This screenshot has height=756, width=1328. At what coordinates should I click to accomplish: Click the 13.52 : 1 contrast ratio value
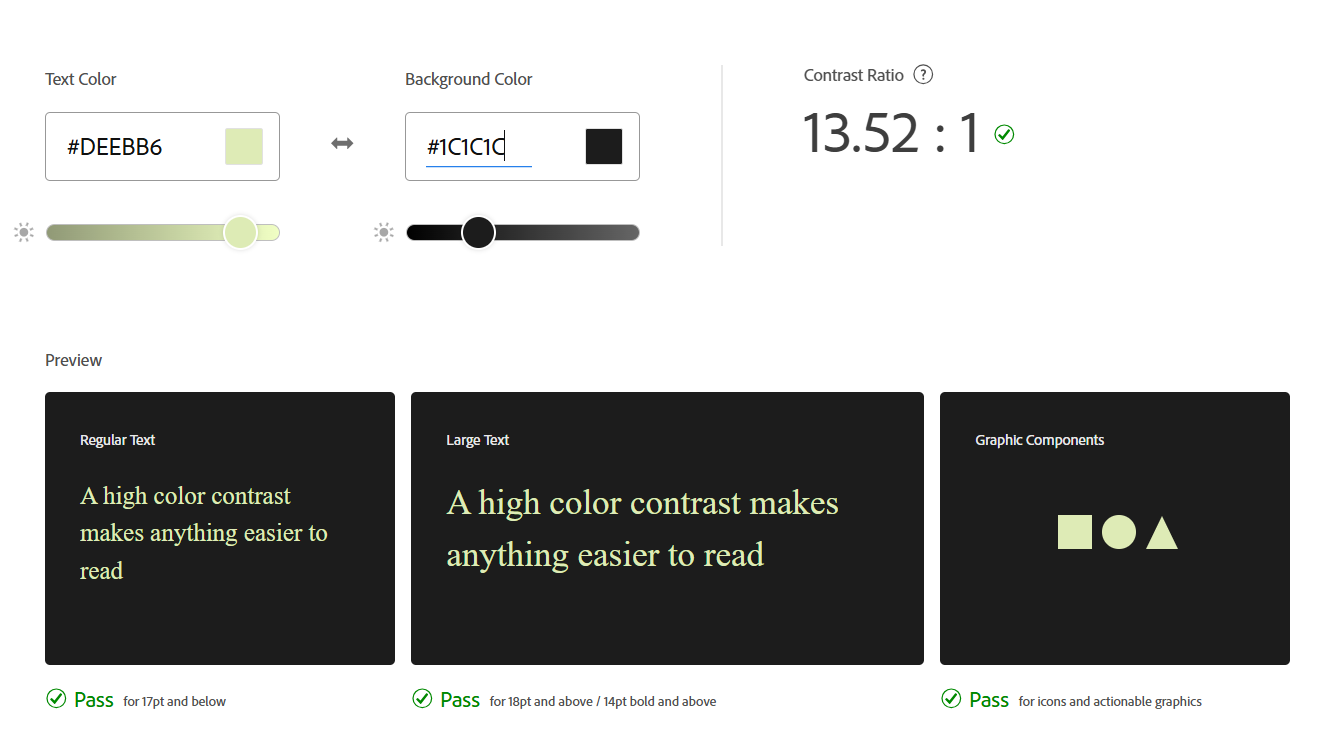pyautogui.click(x=891, y=133)
